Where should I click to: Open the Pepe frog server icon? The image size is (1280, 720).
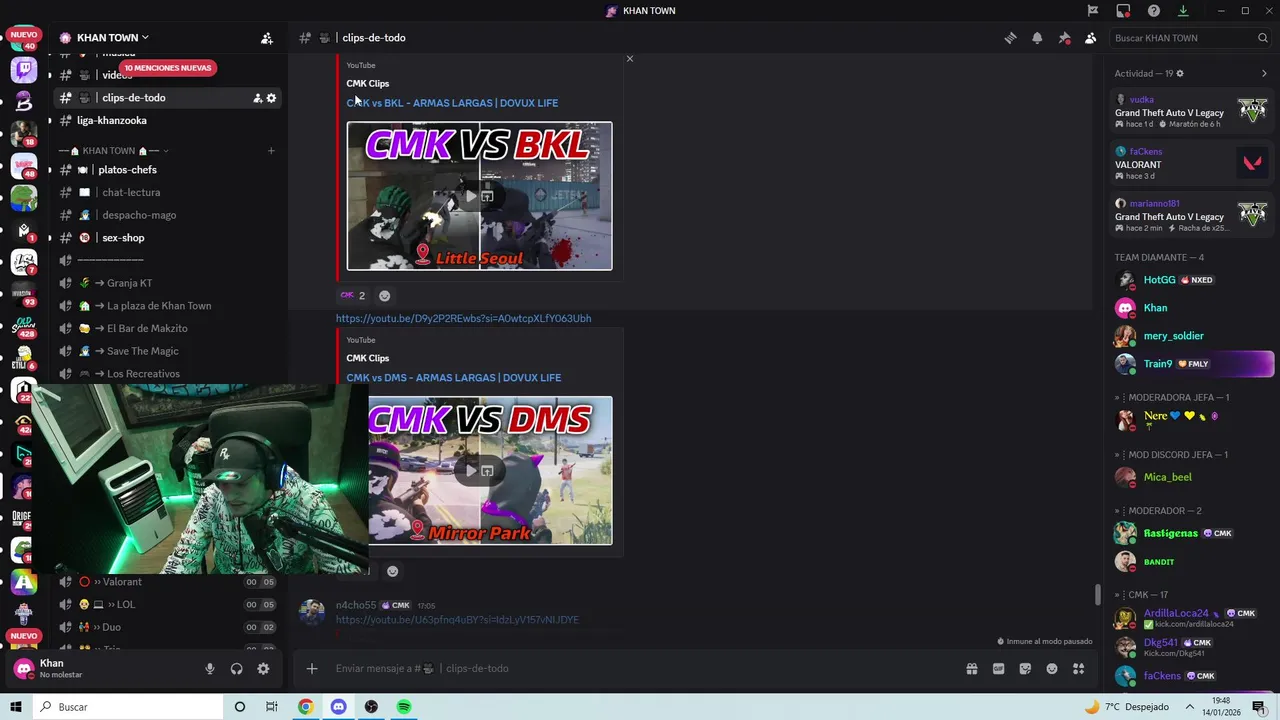pyautogui.click(x=24, y=198)
